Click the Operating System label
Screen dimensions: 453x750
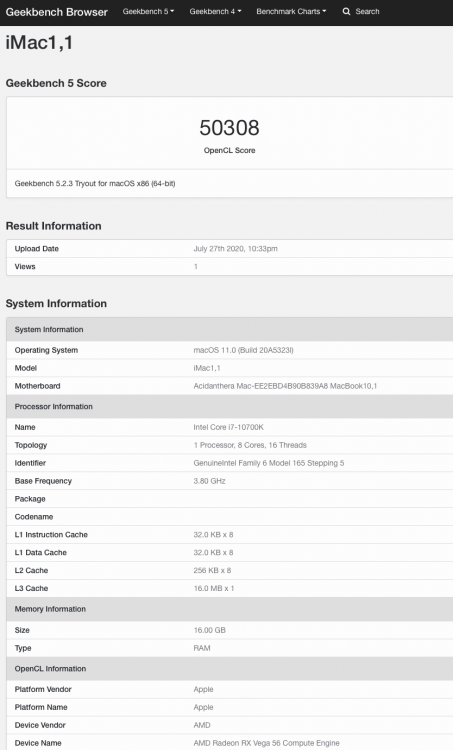(46, 350)
